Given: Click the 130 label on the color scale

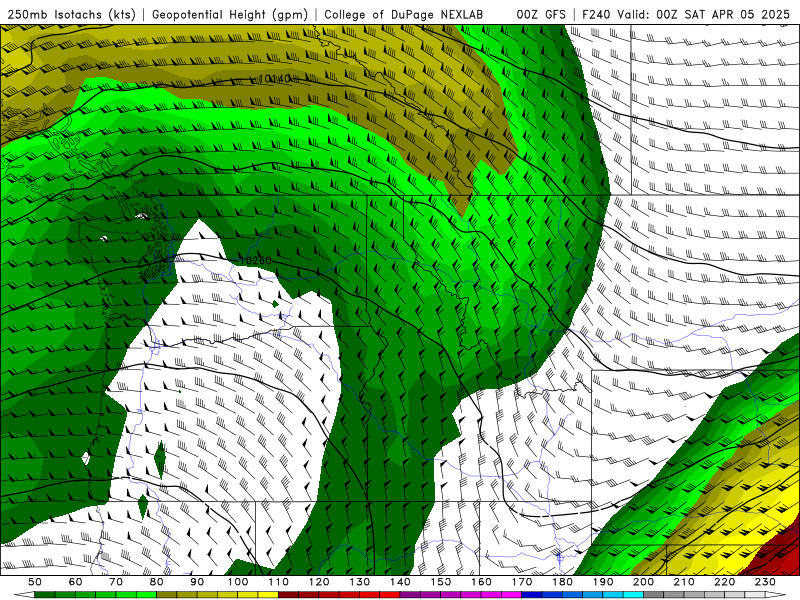Looking at the screenshot, I should [x=360, y=582].
